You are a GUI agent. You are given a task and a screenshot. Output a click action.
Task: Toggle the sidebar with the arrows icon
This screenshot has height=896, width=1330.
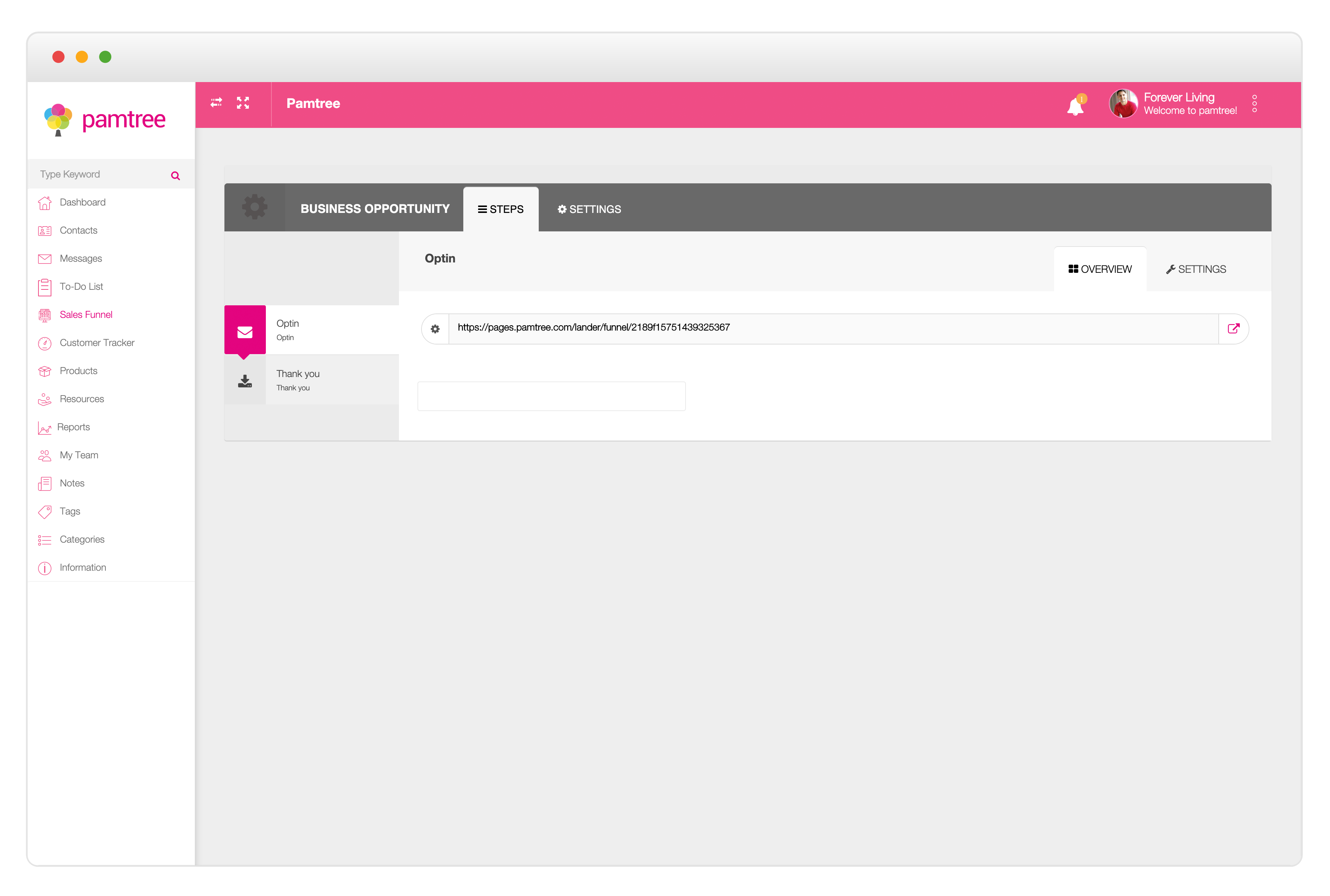point(216,103)
